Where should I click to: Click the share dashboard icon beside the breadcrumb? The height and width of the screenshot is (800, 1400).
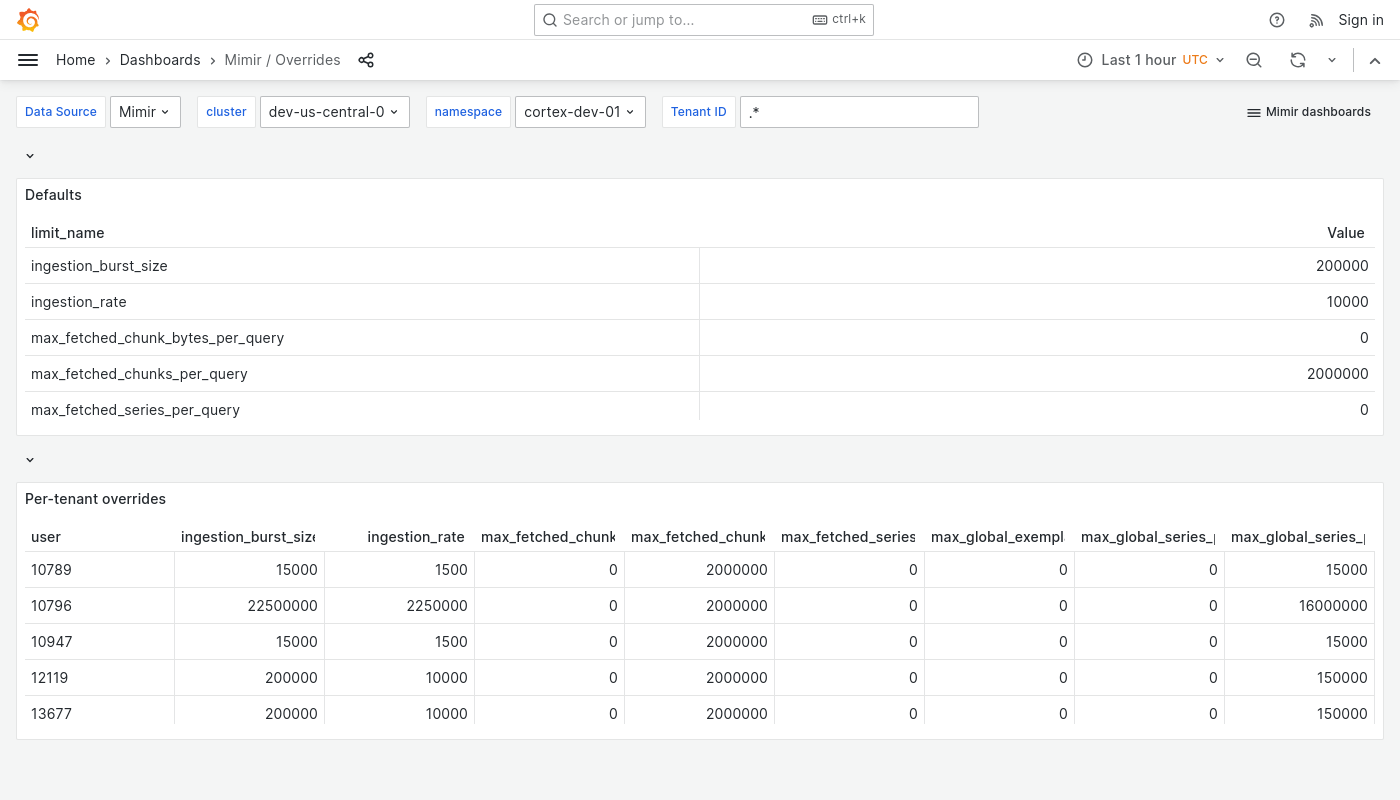coord(366,60)
